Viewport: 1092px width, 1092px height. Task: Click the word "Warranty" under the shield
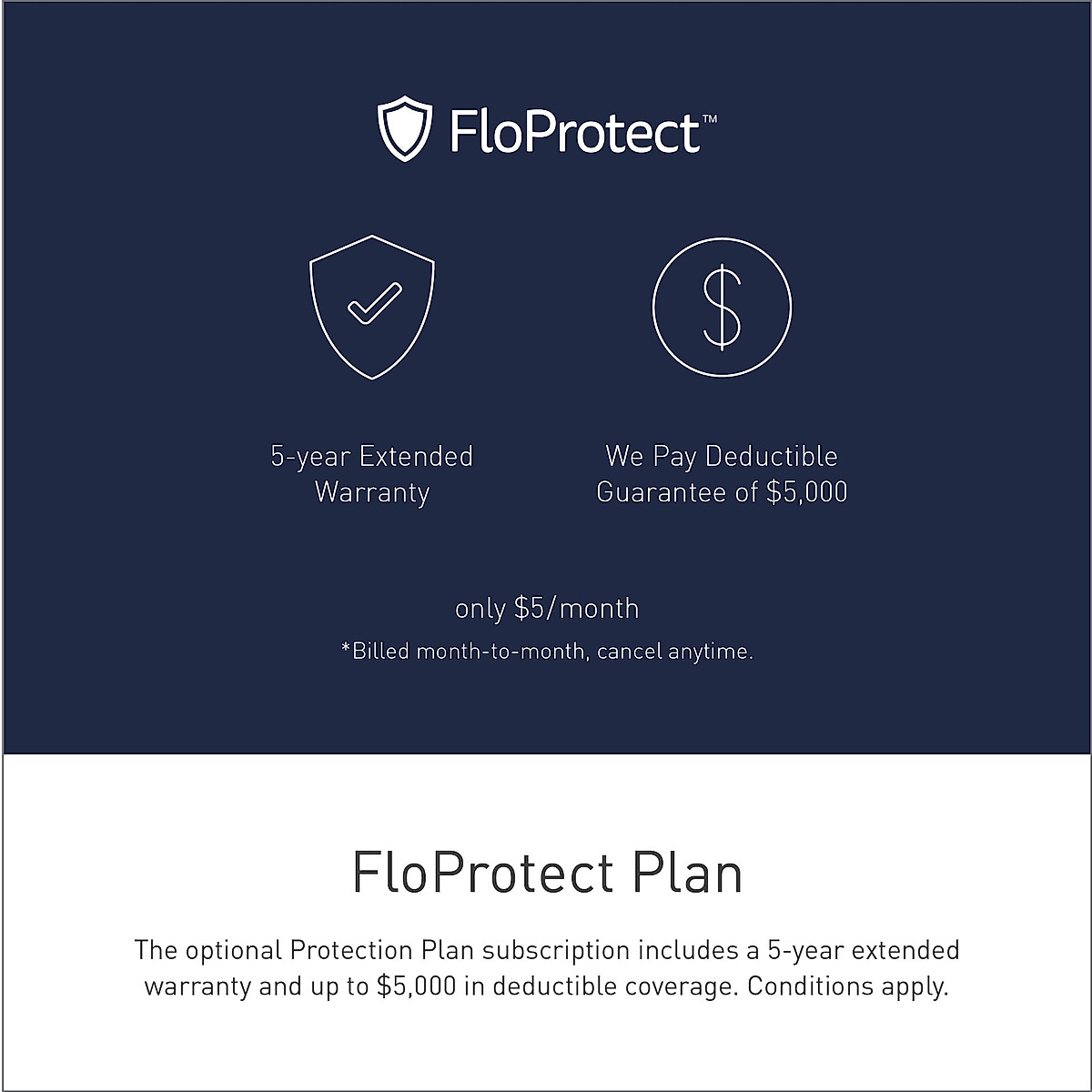tap(372, 492)
